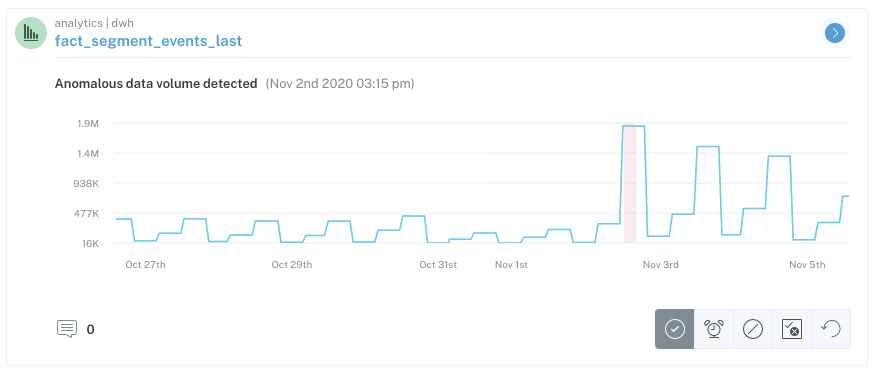This screenshot has width=872, height=375.
Task: Click the green bar chart table icon
Action: [31, 33]
